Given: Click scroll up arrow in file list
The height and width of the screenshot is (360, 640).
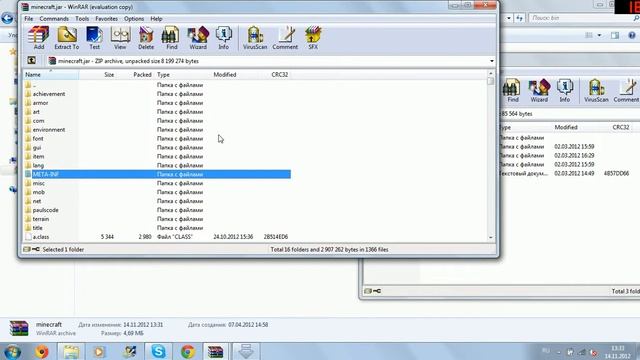Looking at the screenshot, I should click(491, 74).
